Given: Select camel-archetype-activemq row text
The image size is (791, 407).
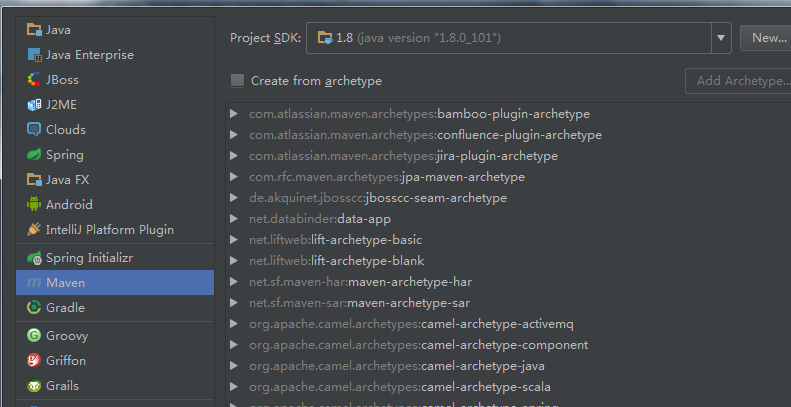Looking at the screenshot, I should point(411,324).
